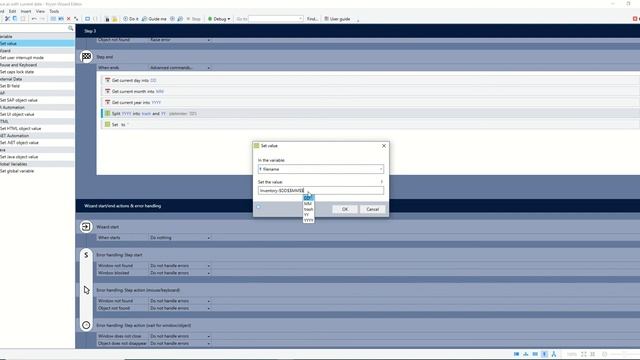The image size is (640, 360).
Task: Open the Go to combo box
Action: pos(276,19)
